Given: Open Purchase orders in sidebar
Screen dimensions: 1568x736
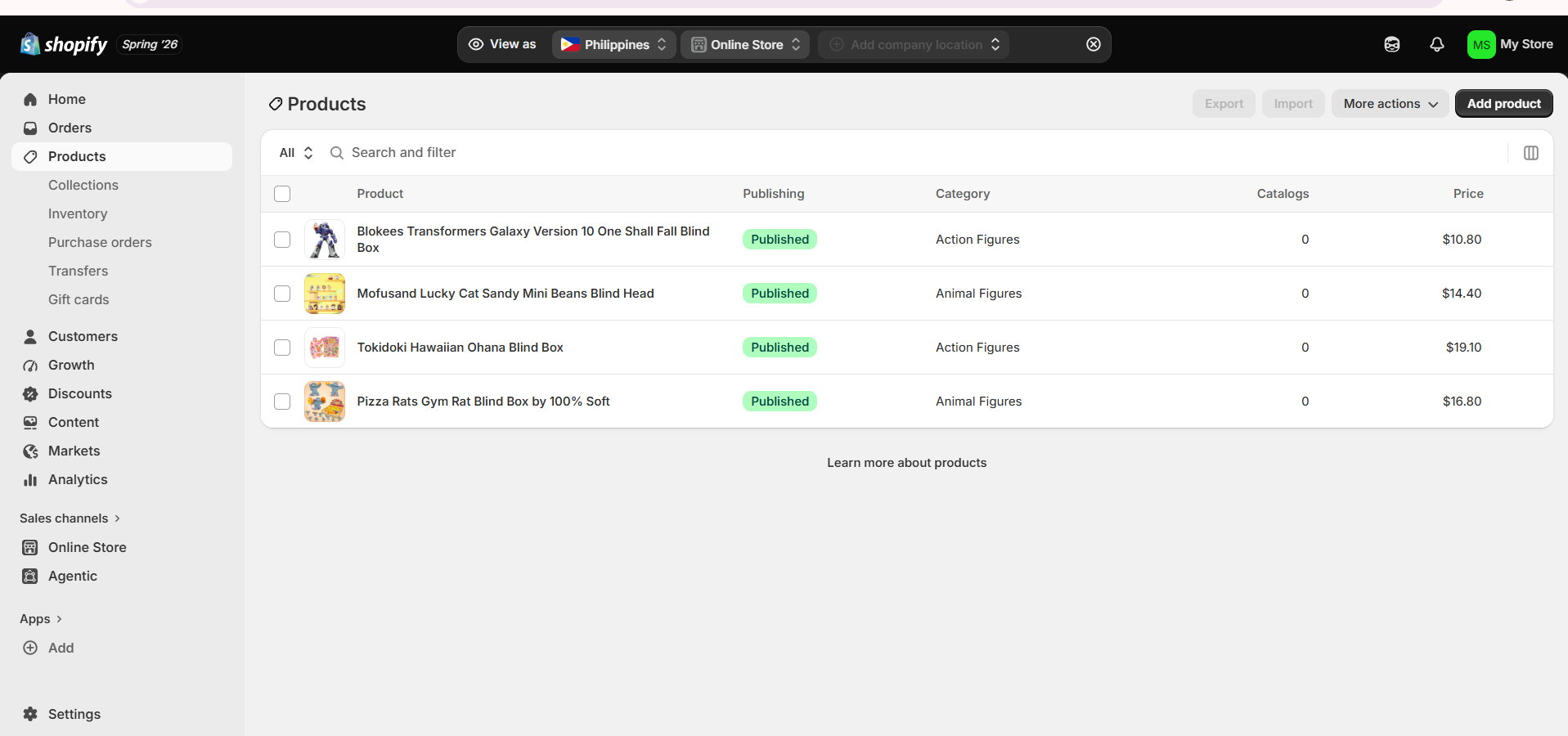Looking at the screenshot, I should click(100, 242).
